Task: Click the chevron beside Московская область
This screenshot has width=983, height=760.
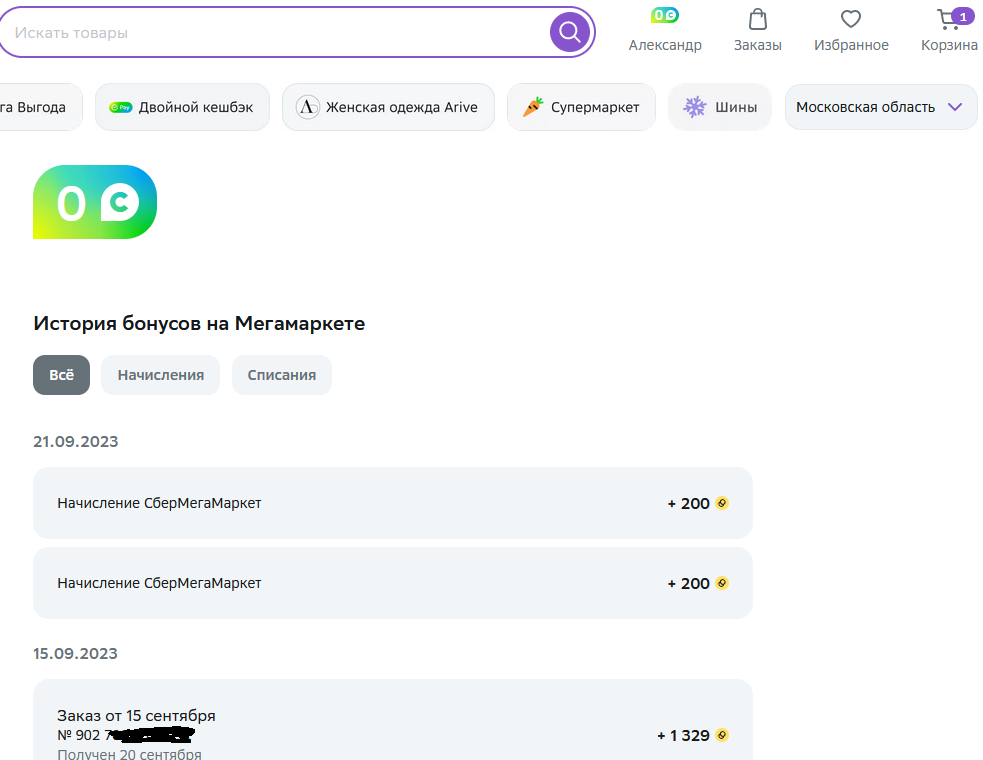Action: coord(955,107)
